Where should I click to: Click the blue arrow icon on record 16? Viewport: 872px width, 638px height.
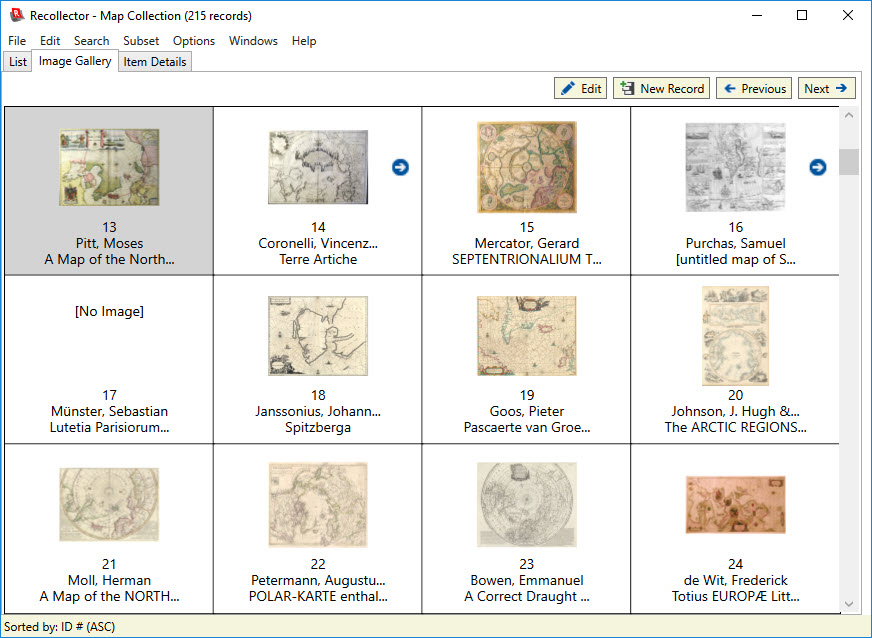(x=818, y=167)
